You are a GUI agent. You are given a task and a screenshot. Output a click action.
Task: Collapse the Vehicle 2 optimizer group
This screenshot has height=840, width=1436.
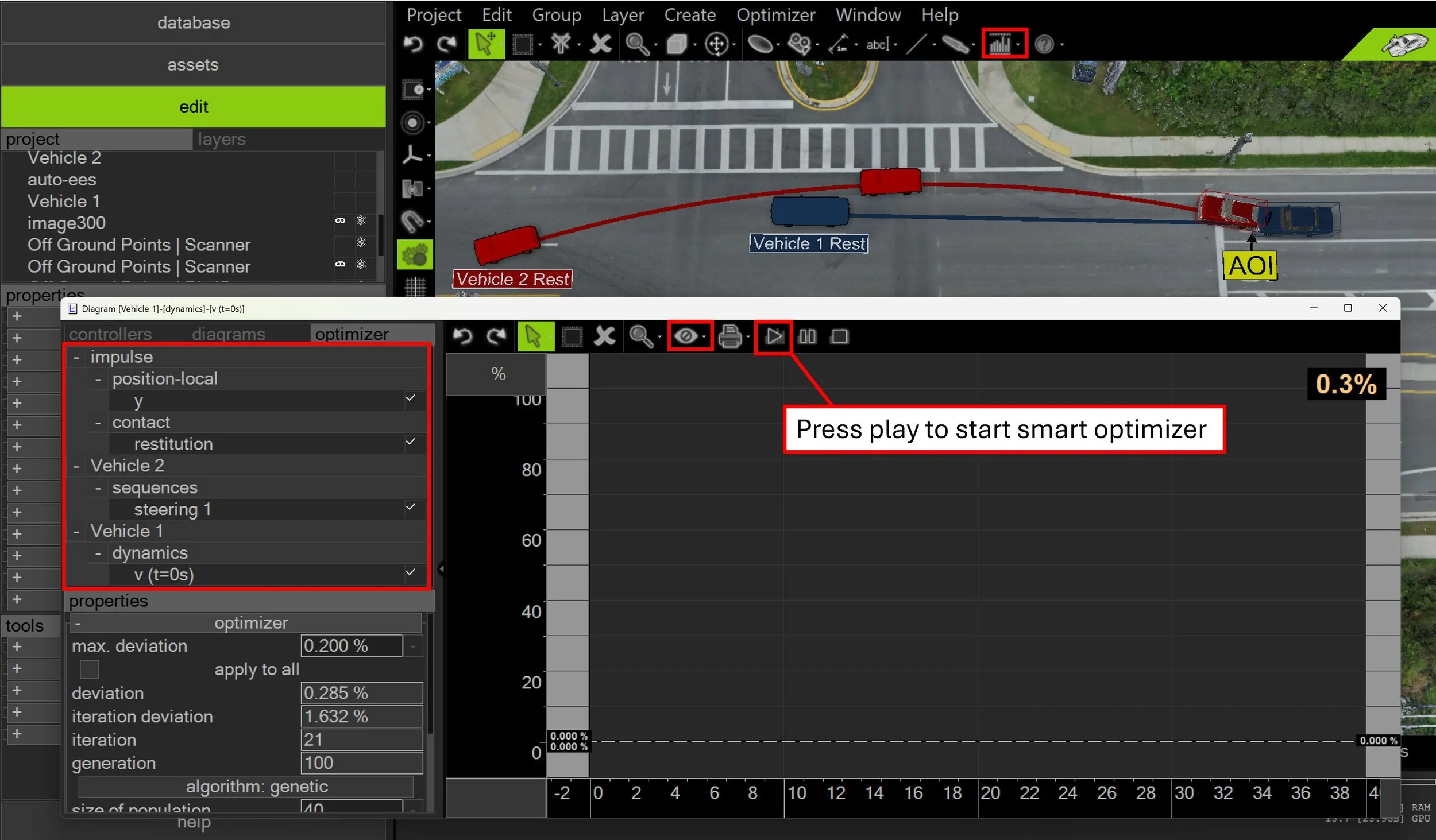pos(76,466)
